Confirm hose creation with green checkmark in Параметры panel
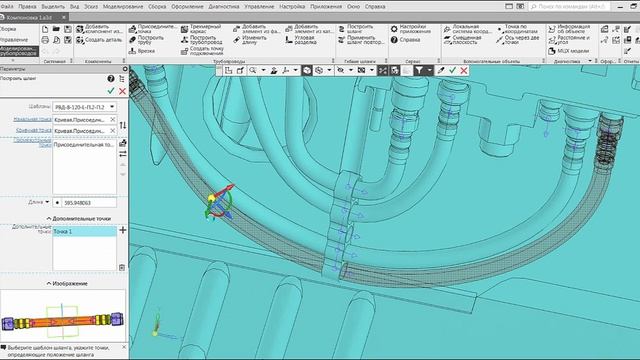Viewport: 640px width, 360px height. coord(111,91)
